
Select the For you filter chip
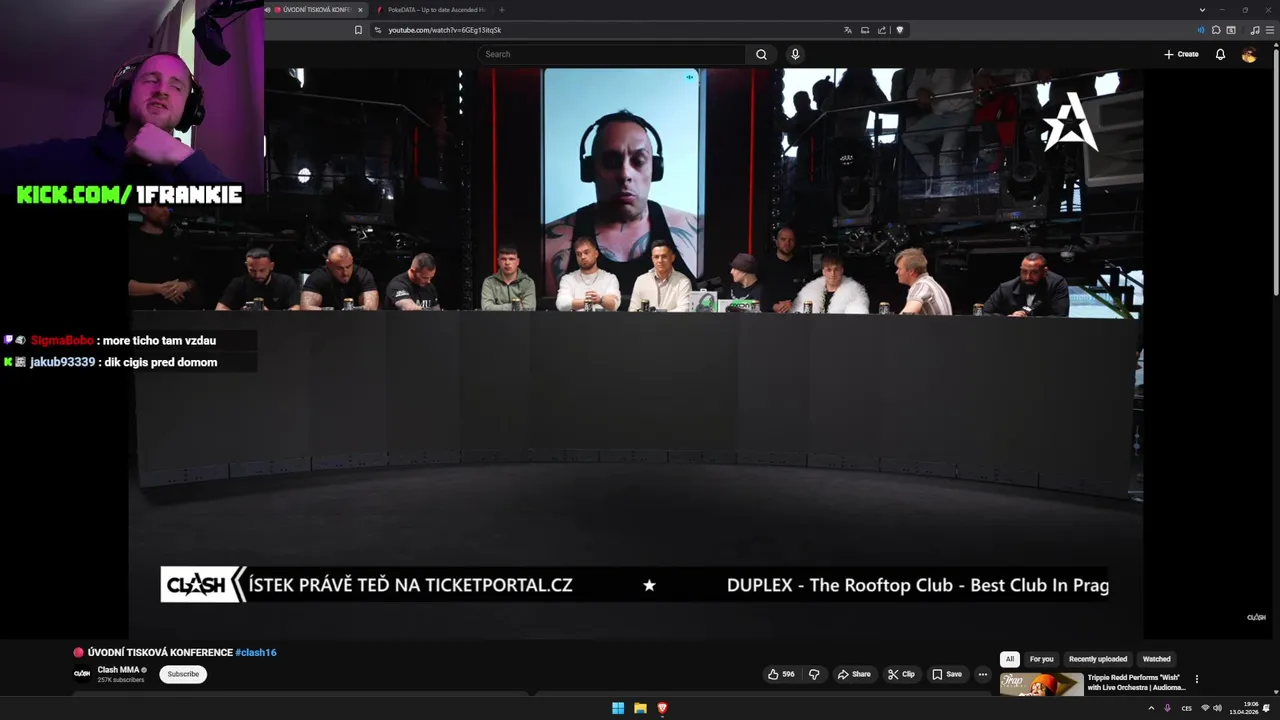[x=1041, y=659]
